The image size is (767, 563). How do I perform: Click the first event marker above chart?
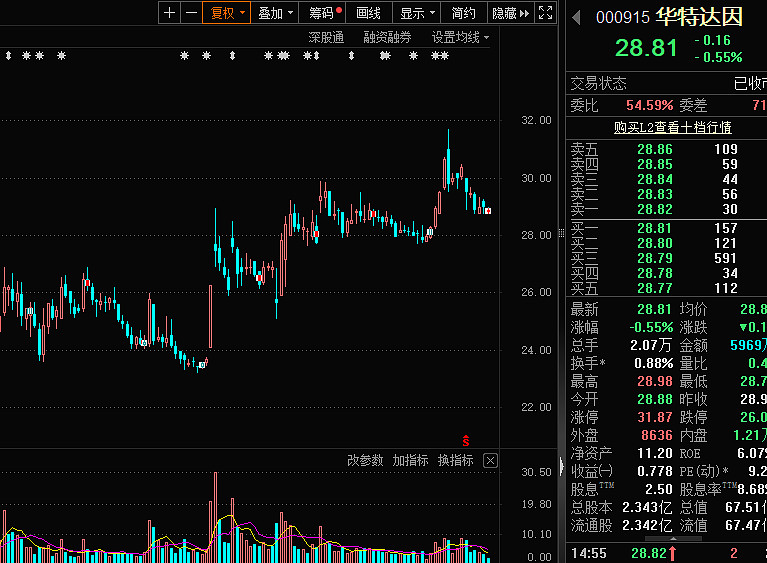click(8, 56)
